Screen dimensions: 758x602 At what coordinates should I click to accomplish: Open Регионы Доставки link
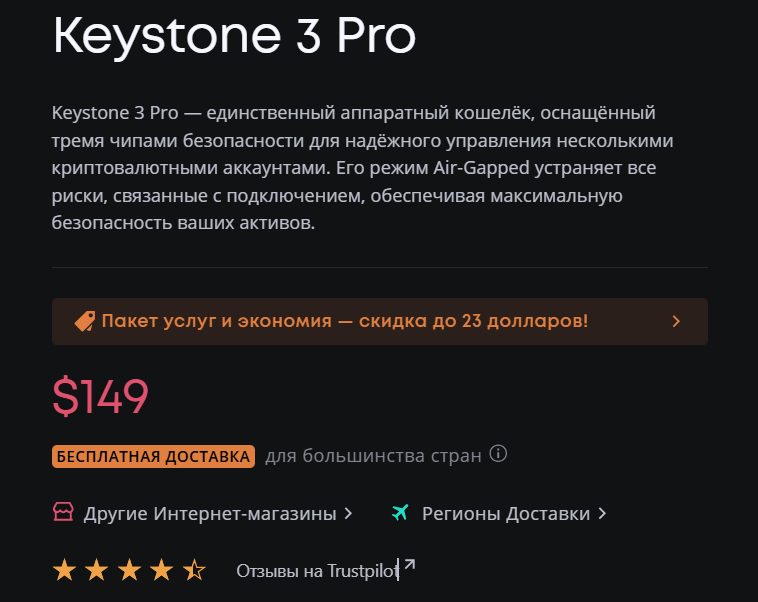click(x=506, y=514)
